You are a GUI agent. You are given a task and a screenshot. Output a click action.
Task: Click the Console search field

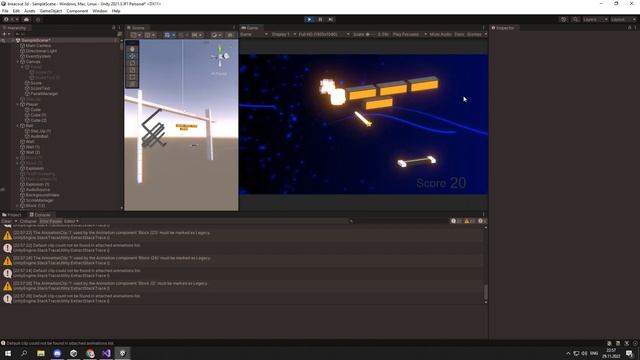[398, 221]
